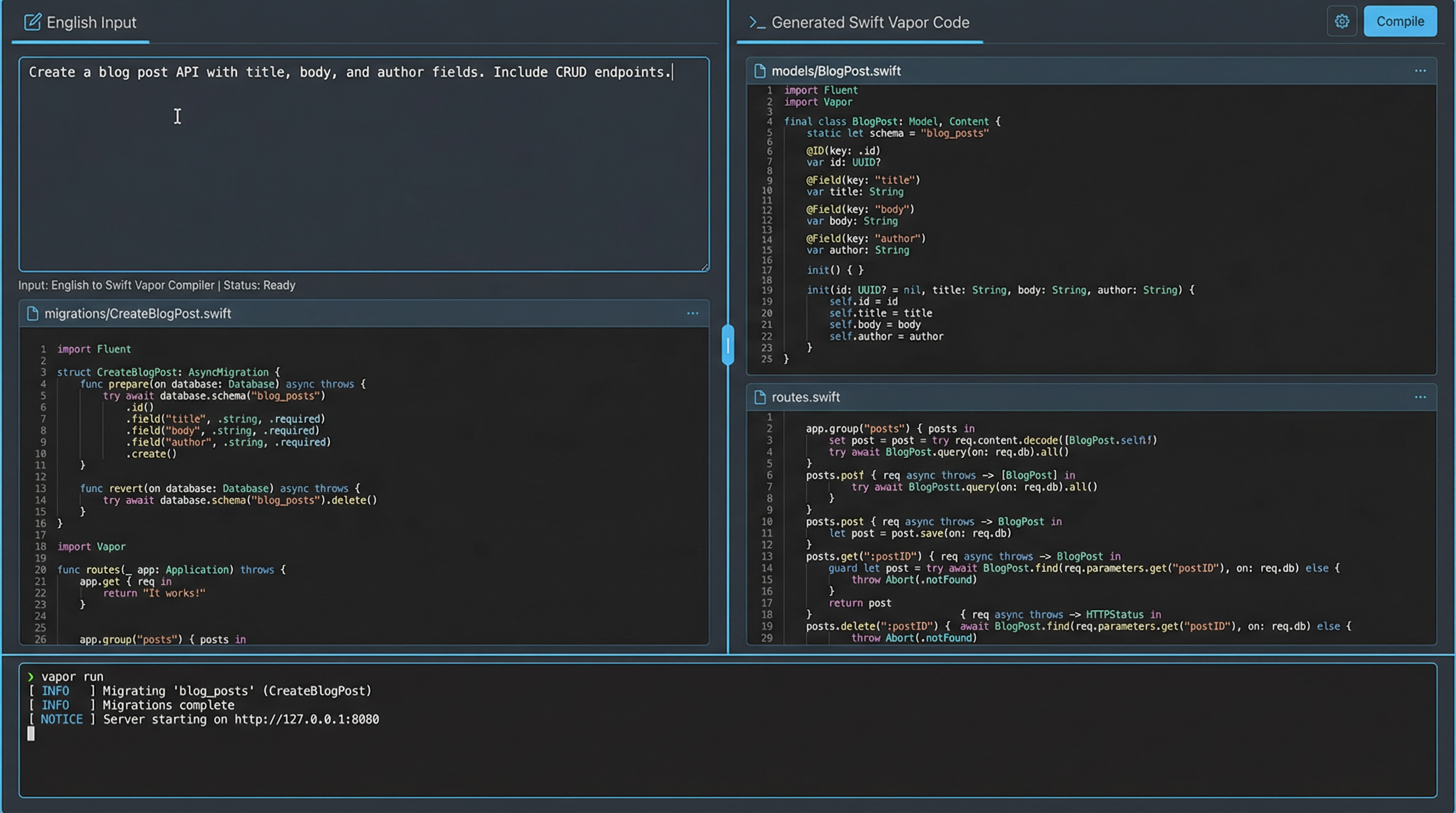Viewport: 1456px width, 813px height.
Task: Click the English Input edit pencil icon
Action: tap(32, 22)
